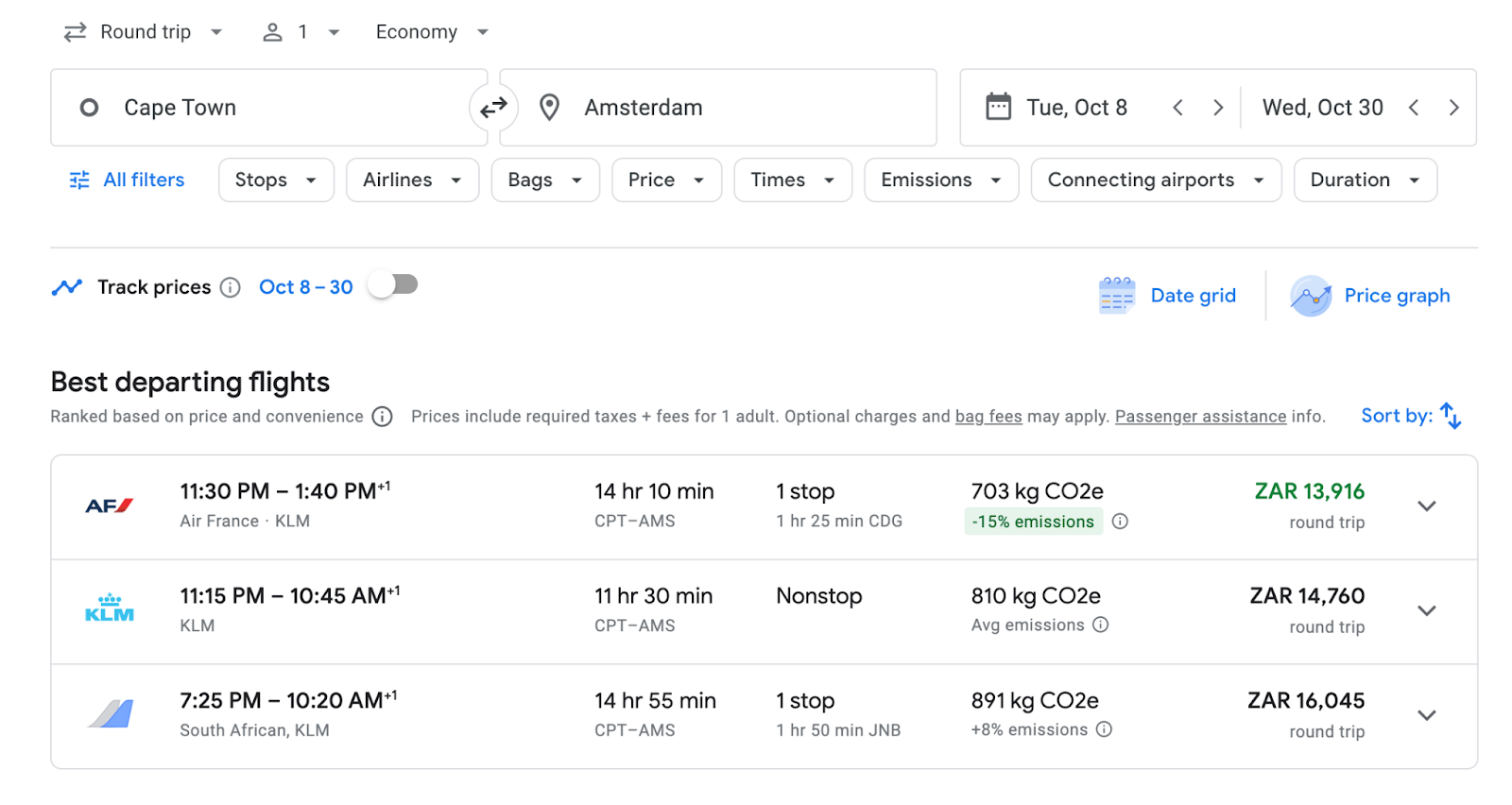The width and height of the screenshot is (1512, 805).
Task: Open the passenger count dropdown
Action: point(301,32)
